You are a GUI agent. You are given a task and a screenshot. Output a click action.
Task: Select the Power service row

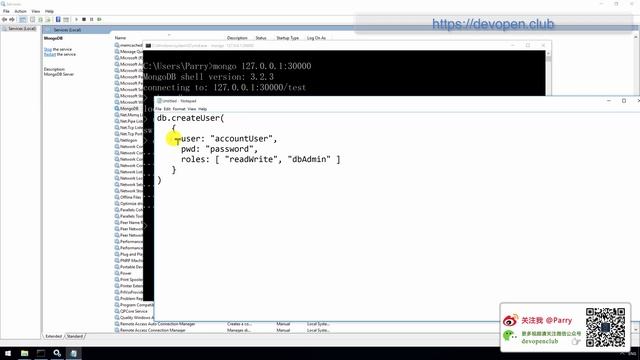point(129,273)
